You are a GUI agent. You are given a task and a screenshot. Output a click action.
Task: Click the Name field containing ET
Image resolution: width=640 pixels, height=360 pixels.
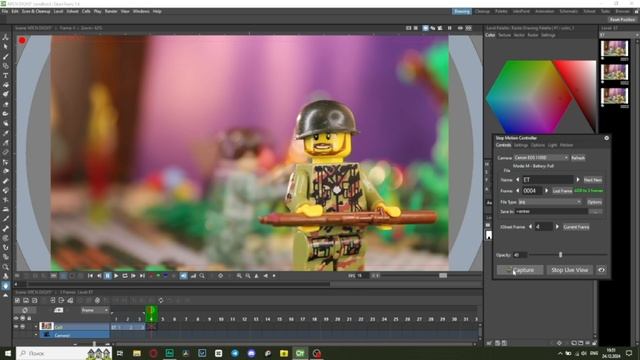coord(548,180)
